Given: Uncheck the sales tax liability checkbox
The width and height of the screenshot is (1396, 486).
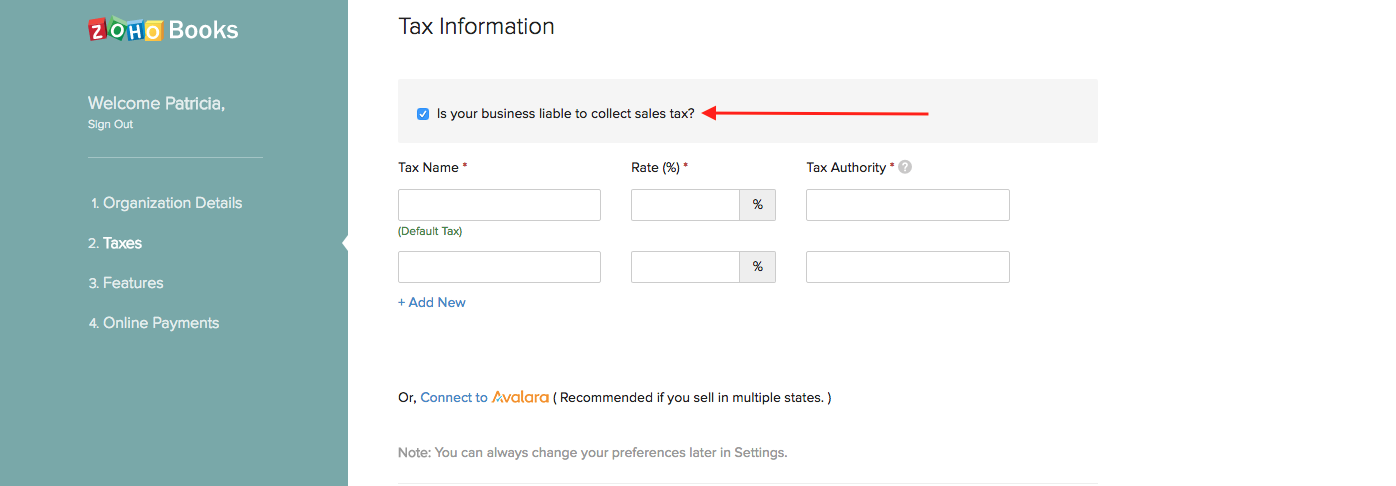Looking at the screenshot, I should point(423,114).
